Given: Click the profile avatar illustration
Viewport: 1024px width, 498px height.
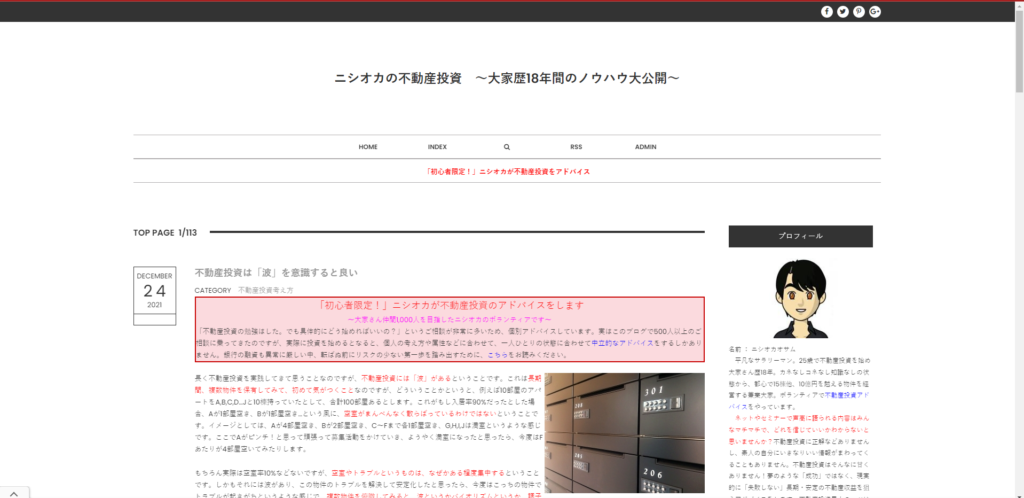Looking at the screenshot, I should tap(801, 298).
